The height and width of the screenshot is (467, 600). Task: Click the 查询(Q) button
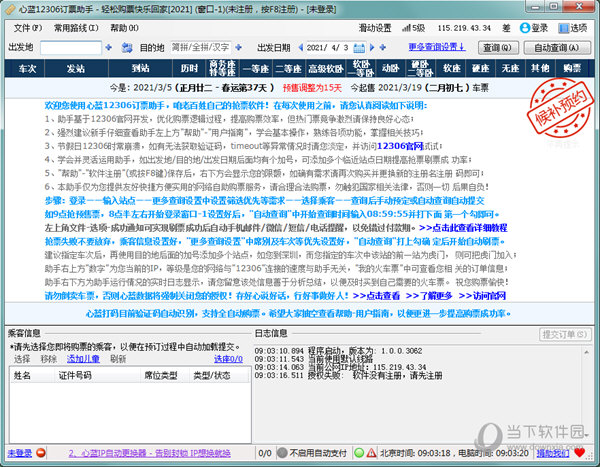tap(498, 48)
